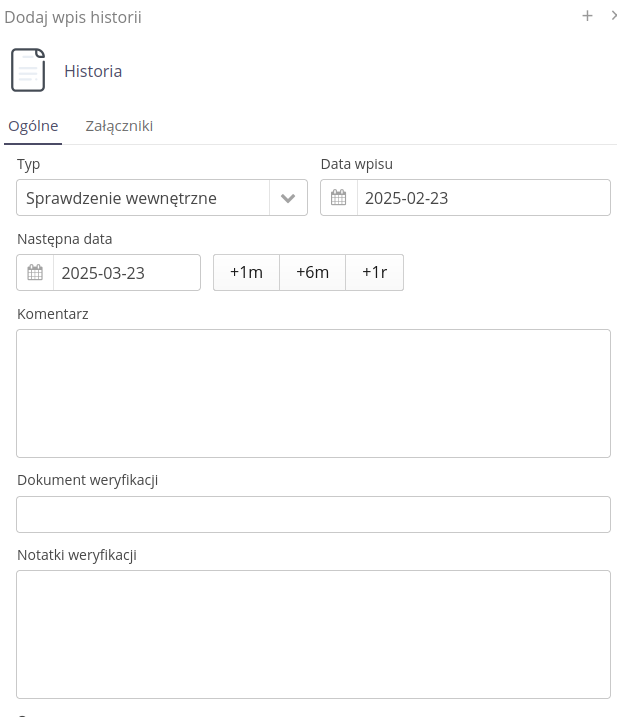The image size is (617, 717).
Task: Click the Dokument weryfikacji input field
Action: point(313,514)
